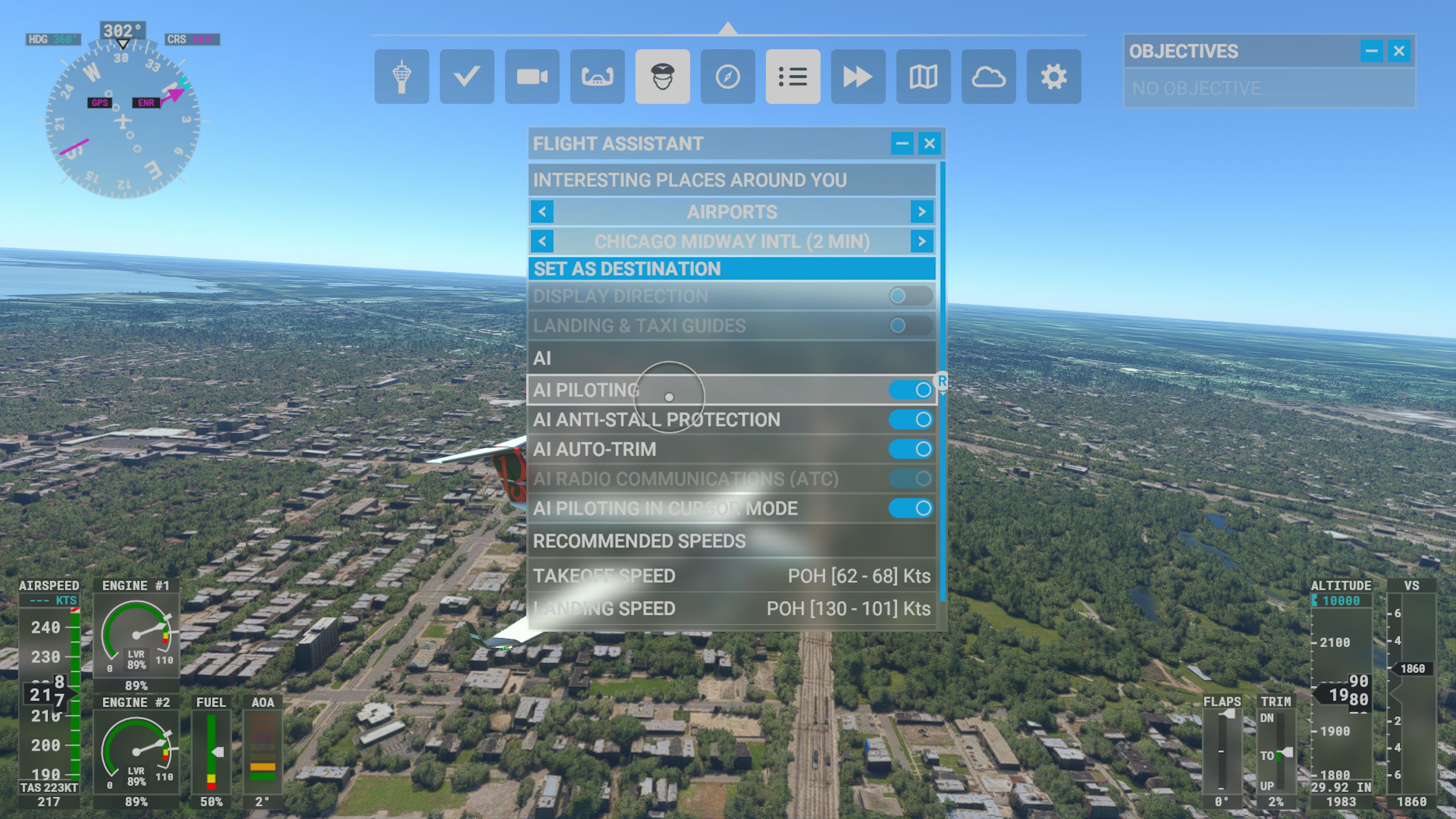Open the ATC tower icon in toolbar

click(401, 76)
